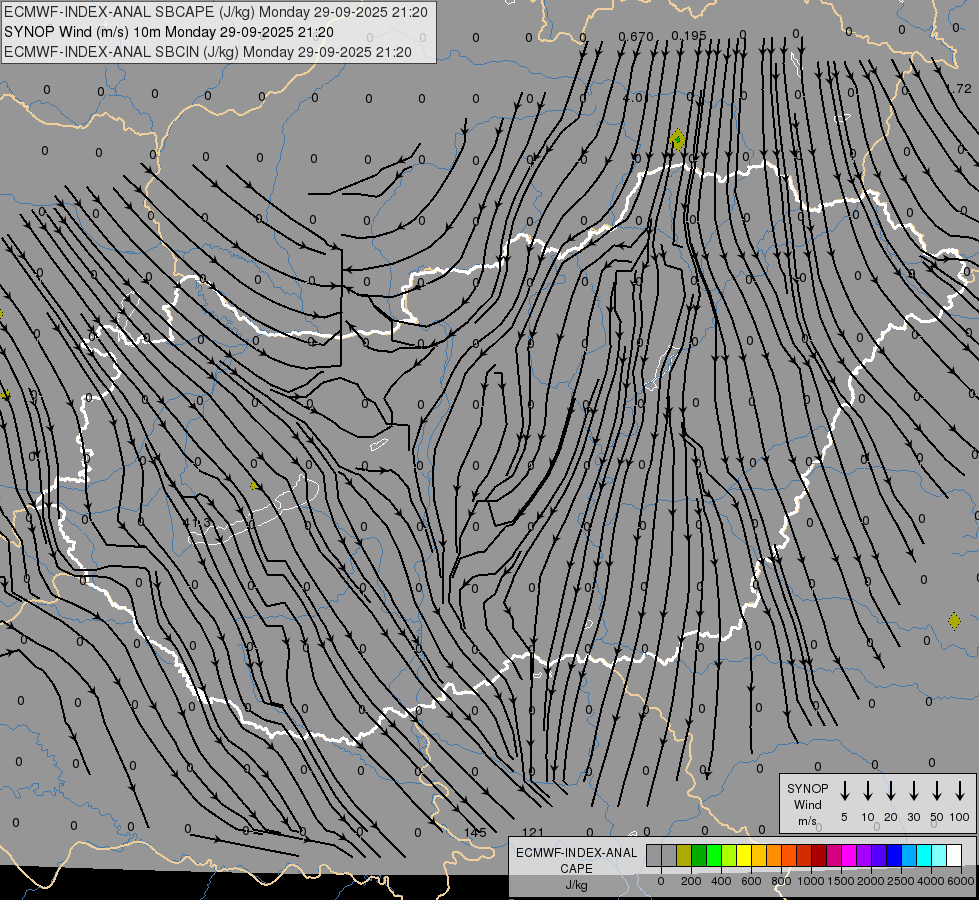Select the white 6000 J/kg swatch

pyautogui.click(x=953, y=855)
